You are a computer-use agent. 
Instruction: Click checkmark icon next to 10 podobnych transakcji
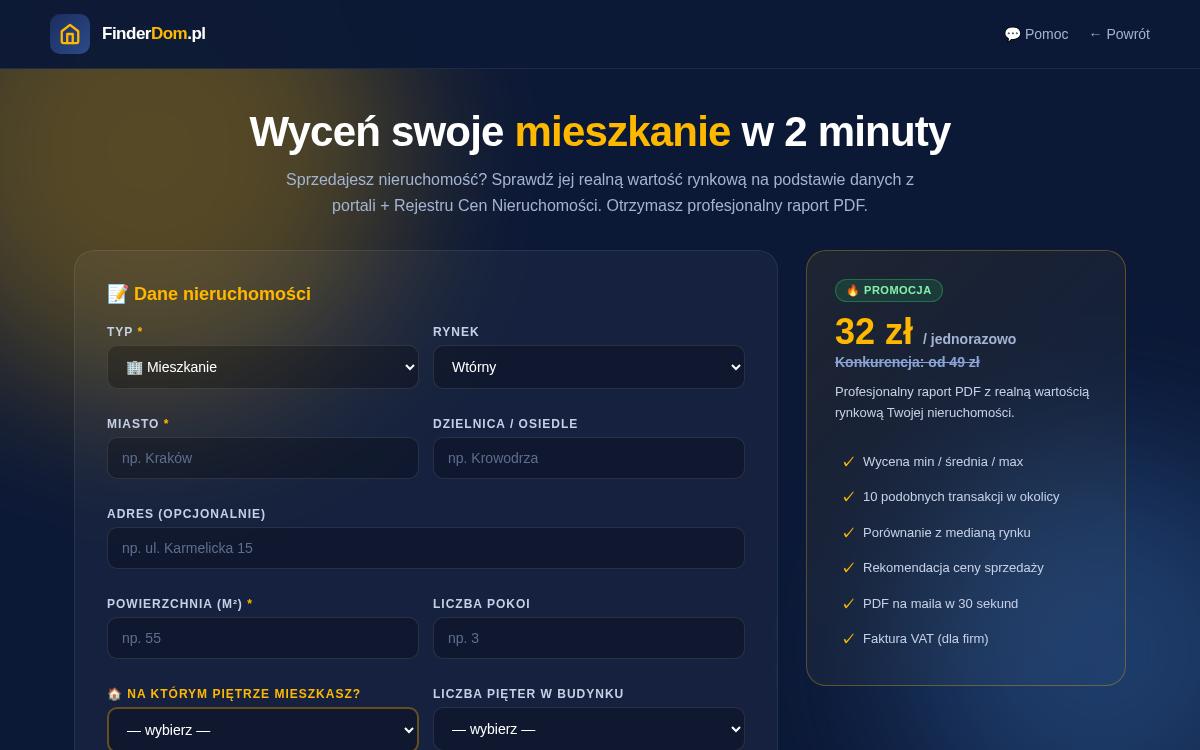coord(849,497)
